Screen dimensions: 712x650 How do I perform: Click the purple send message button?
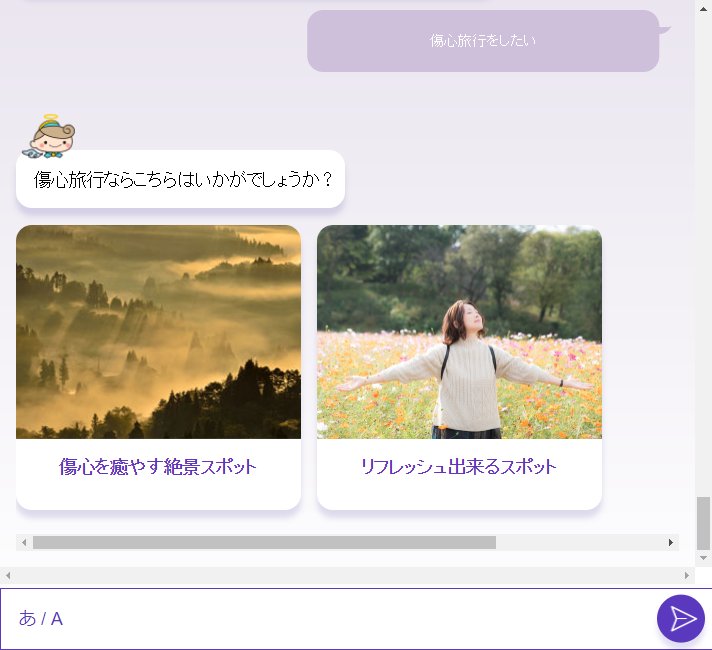[682, 618]
